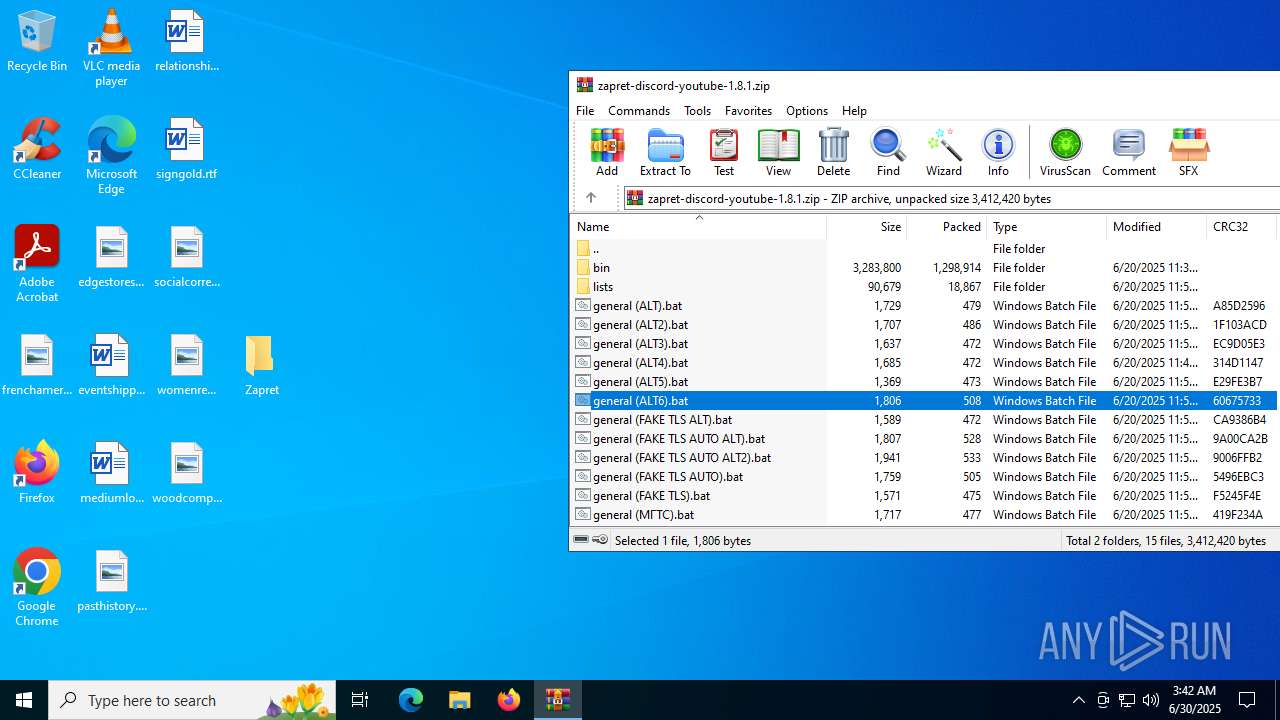Screen dimensions: 1280x720
Task: Select general (МГТС).bat file
Action: (925, 514)
